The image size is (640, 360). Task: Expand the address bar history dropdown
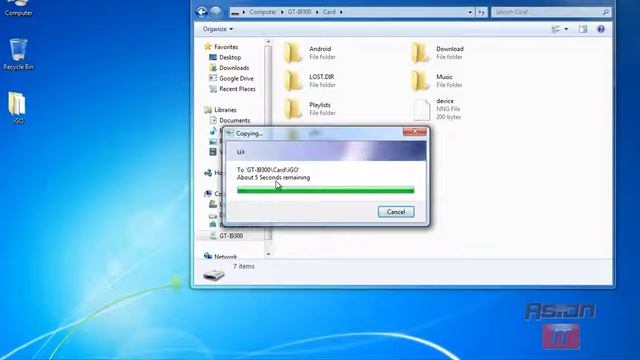point(470,12)
